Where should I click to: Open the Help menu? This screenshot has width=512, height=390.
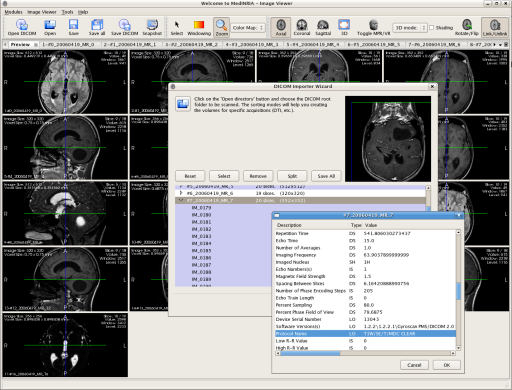83,12
